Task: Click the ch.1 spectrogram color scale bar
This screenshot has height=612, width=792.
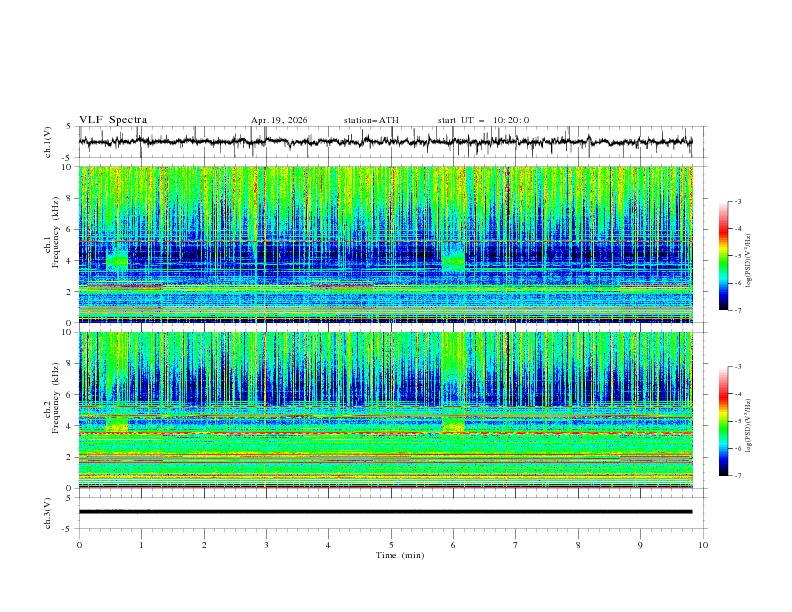Action: pyautogui.click(x=723, y=256)
